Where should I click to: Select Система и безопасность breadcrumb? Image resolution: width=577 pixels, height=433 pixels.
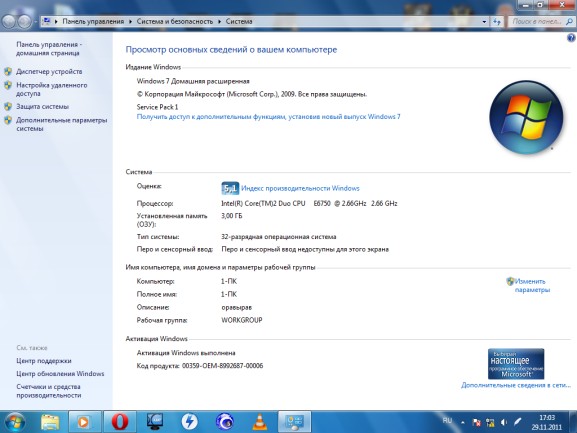pyautogui.click(x=175, y=22)
